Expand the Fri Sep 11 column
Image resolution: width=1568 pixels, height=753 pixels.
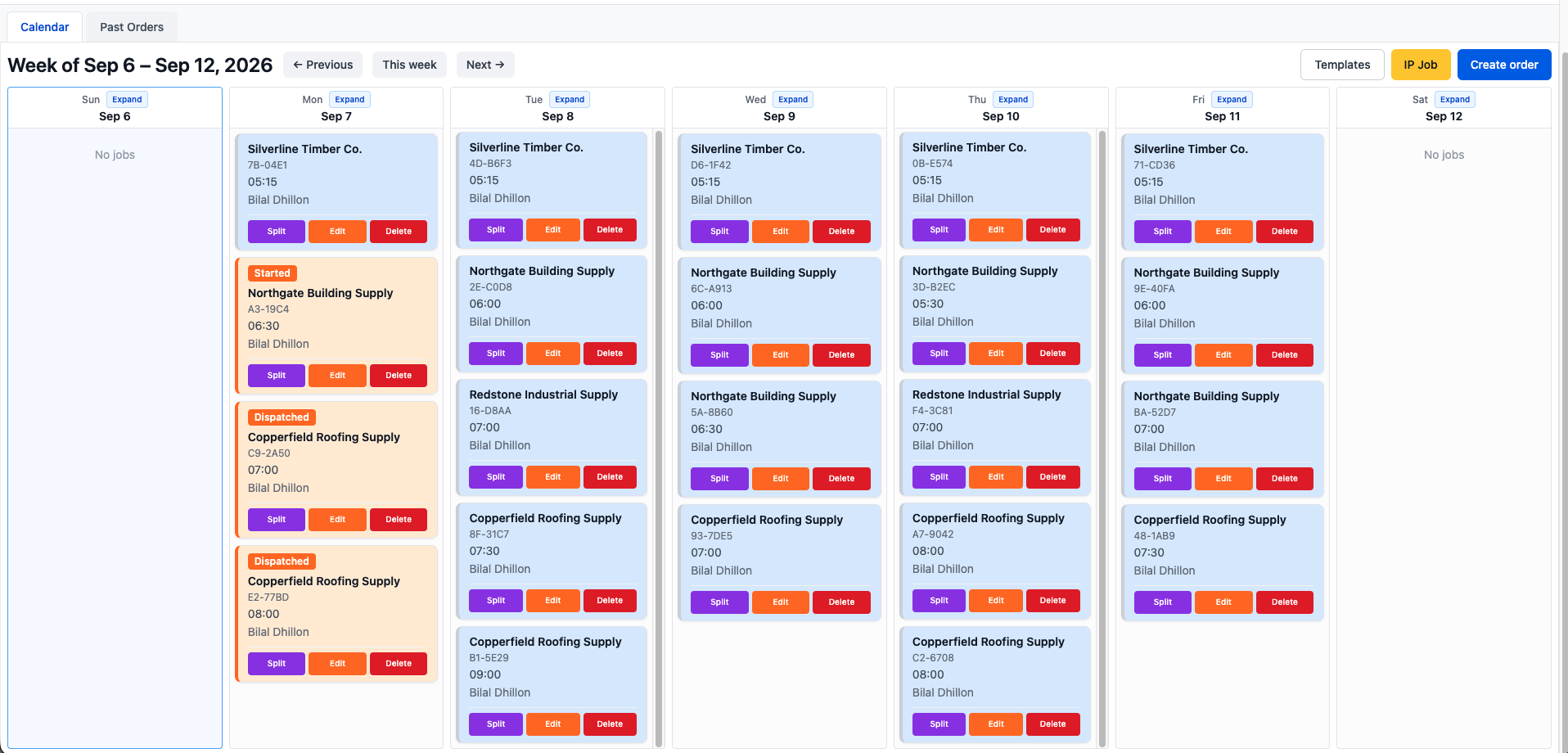(x=1232, y=100)
